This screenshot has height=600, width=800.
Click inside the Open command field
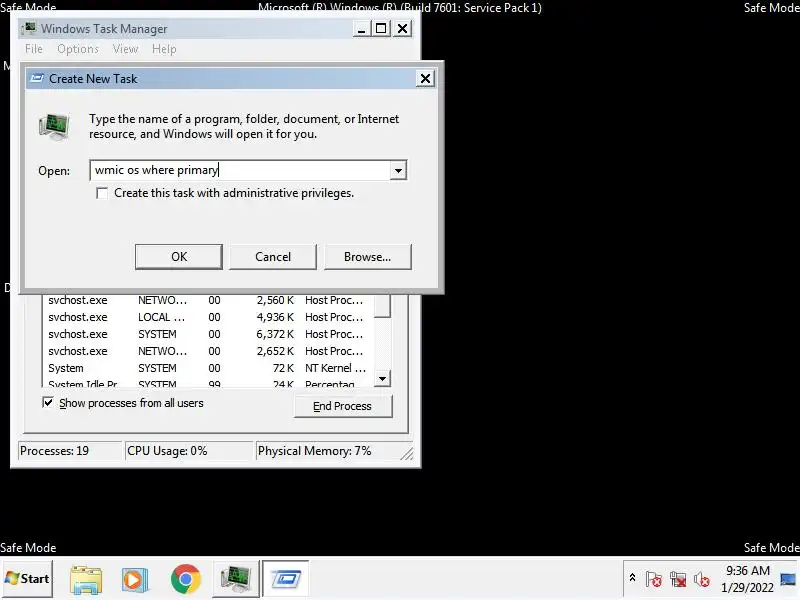tap(240, 170)
